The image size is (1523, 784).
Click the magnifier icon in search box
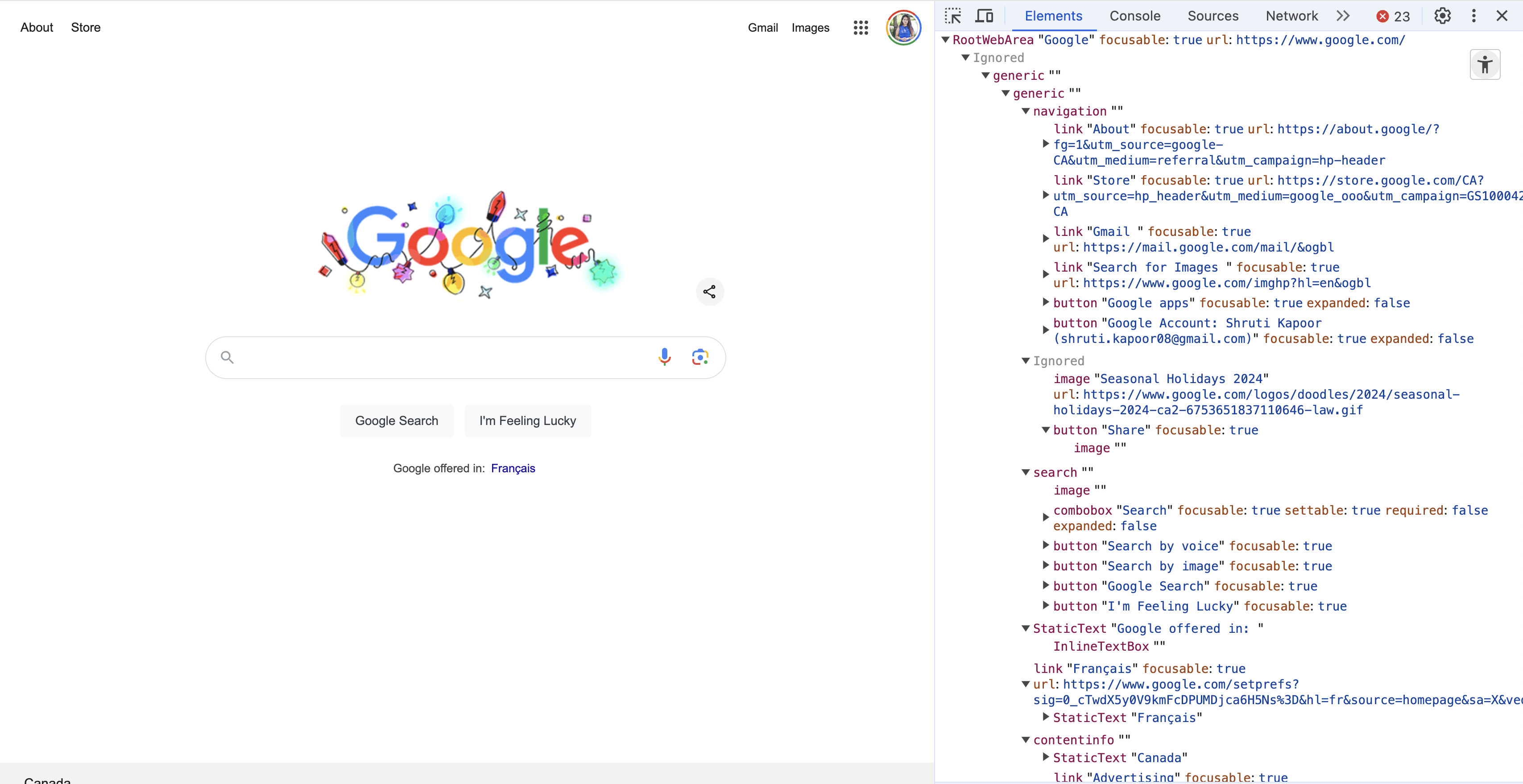click(x=227, y=357)
